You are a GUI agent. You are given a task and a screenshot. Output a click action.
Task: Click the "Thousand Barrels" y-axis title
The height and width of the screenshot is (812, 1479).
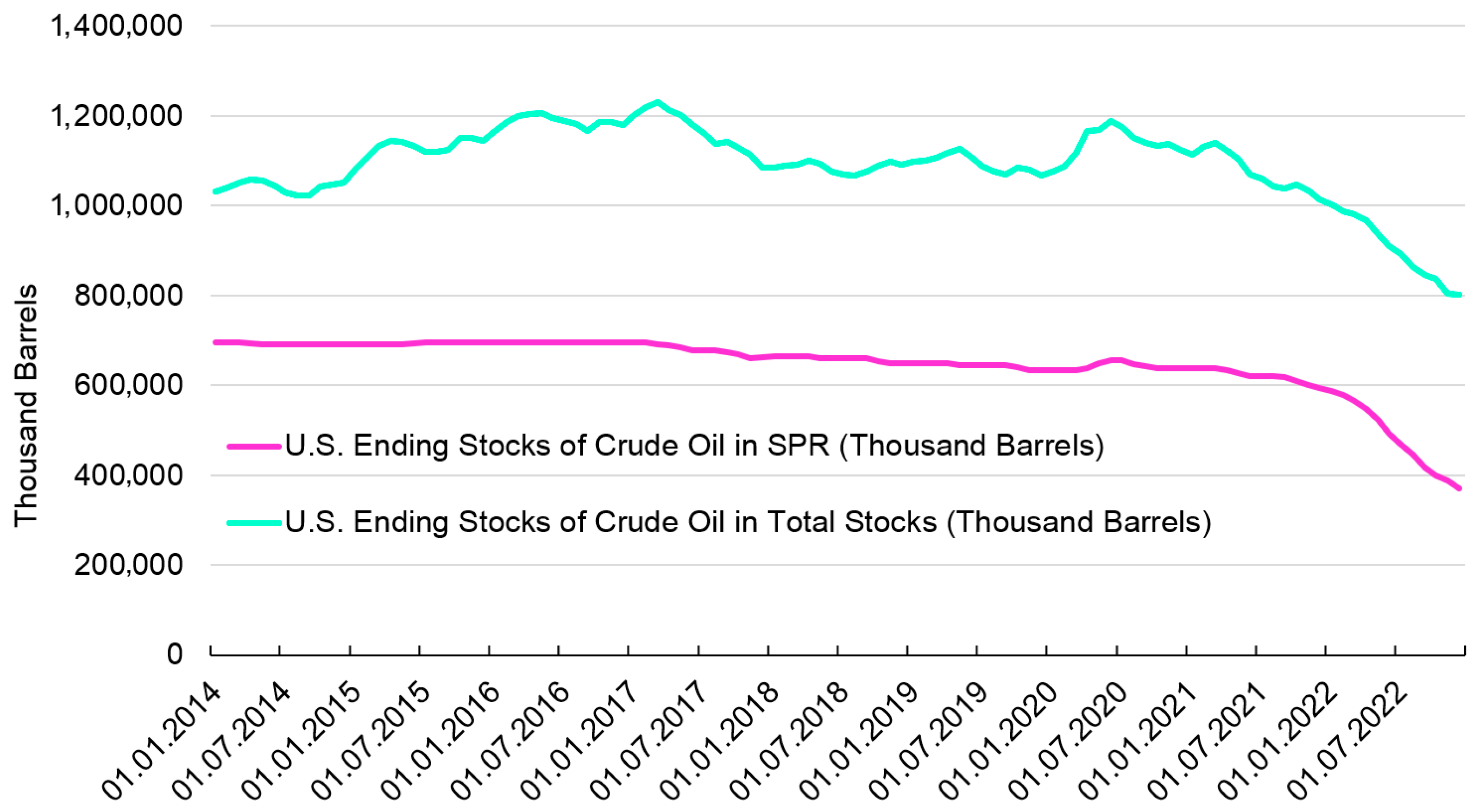click(26, 405)
